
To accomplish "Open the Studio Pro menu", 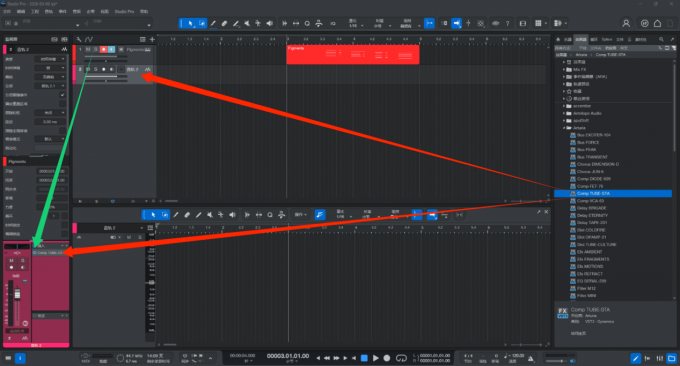I will [124, 12].
